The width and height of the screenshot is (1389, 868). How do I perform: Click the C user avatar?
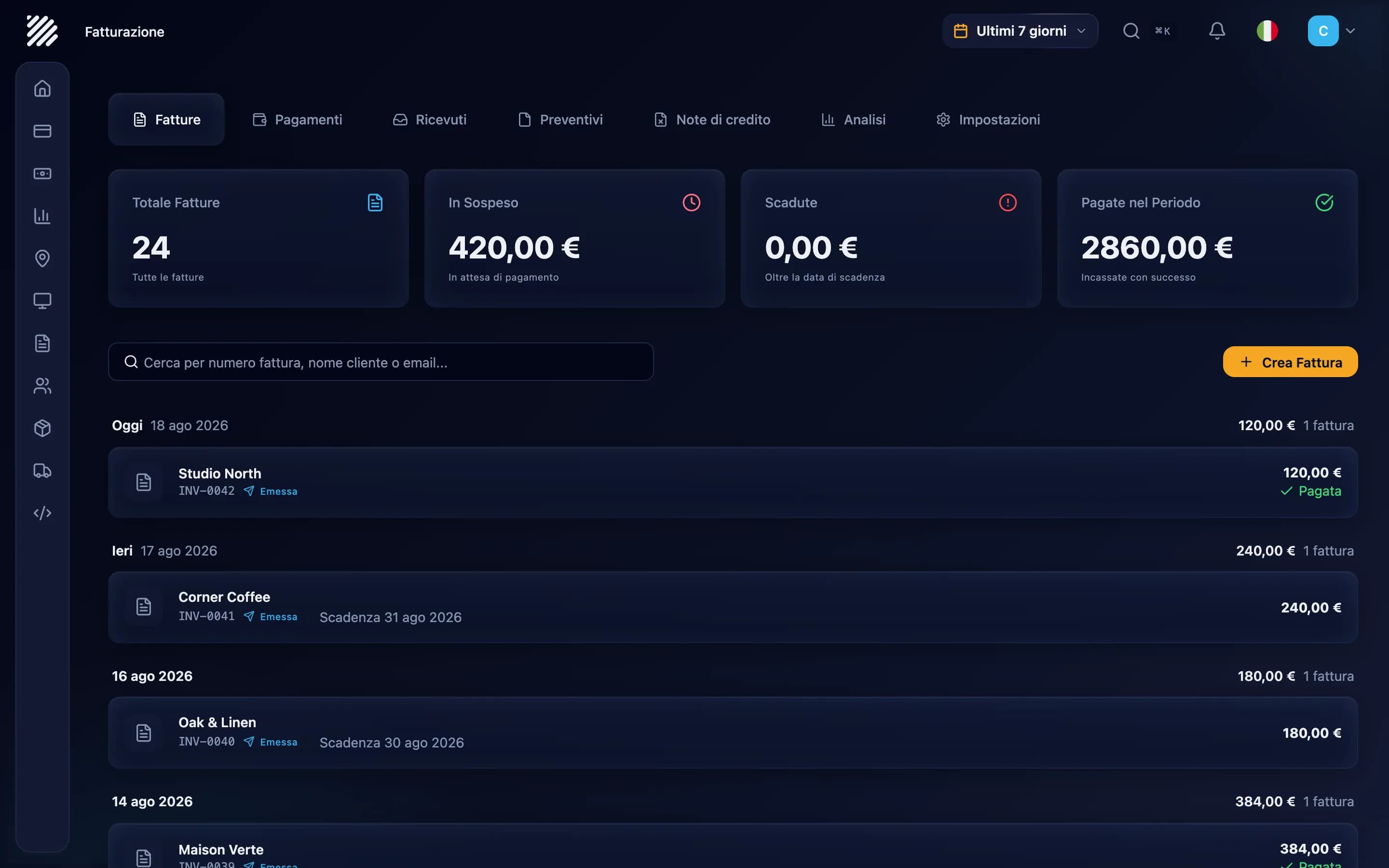[x=1323, y=31]
